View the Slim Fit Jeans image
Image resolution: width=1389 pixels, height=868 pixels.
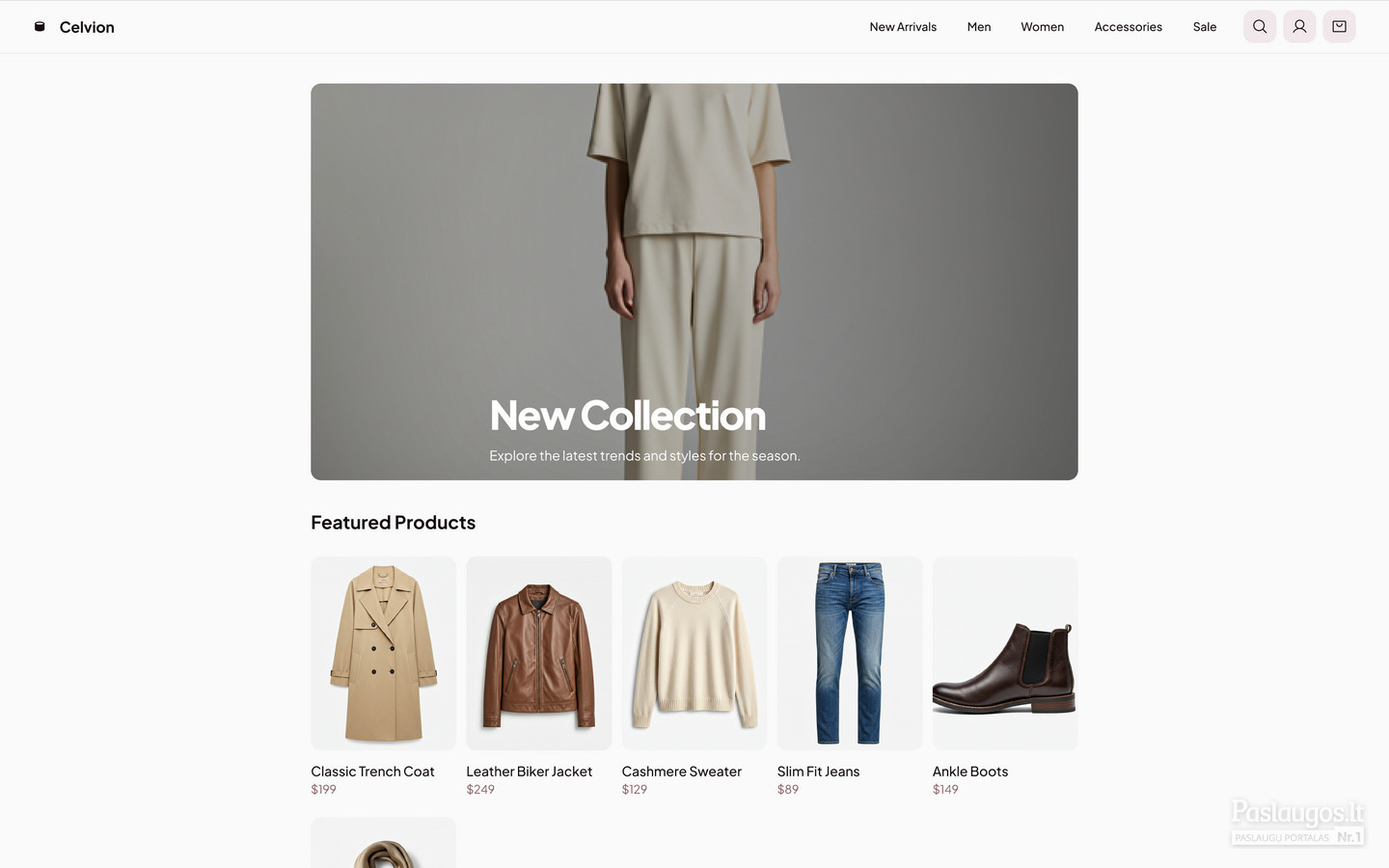point(850,653)
